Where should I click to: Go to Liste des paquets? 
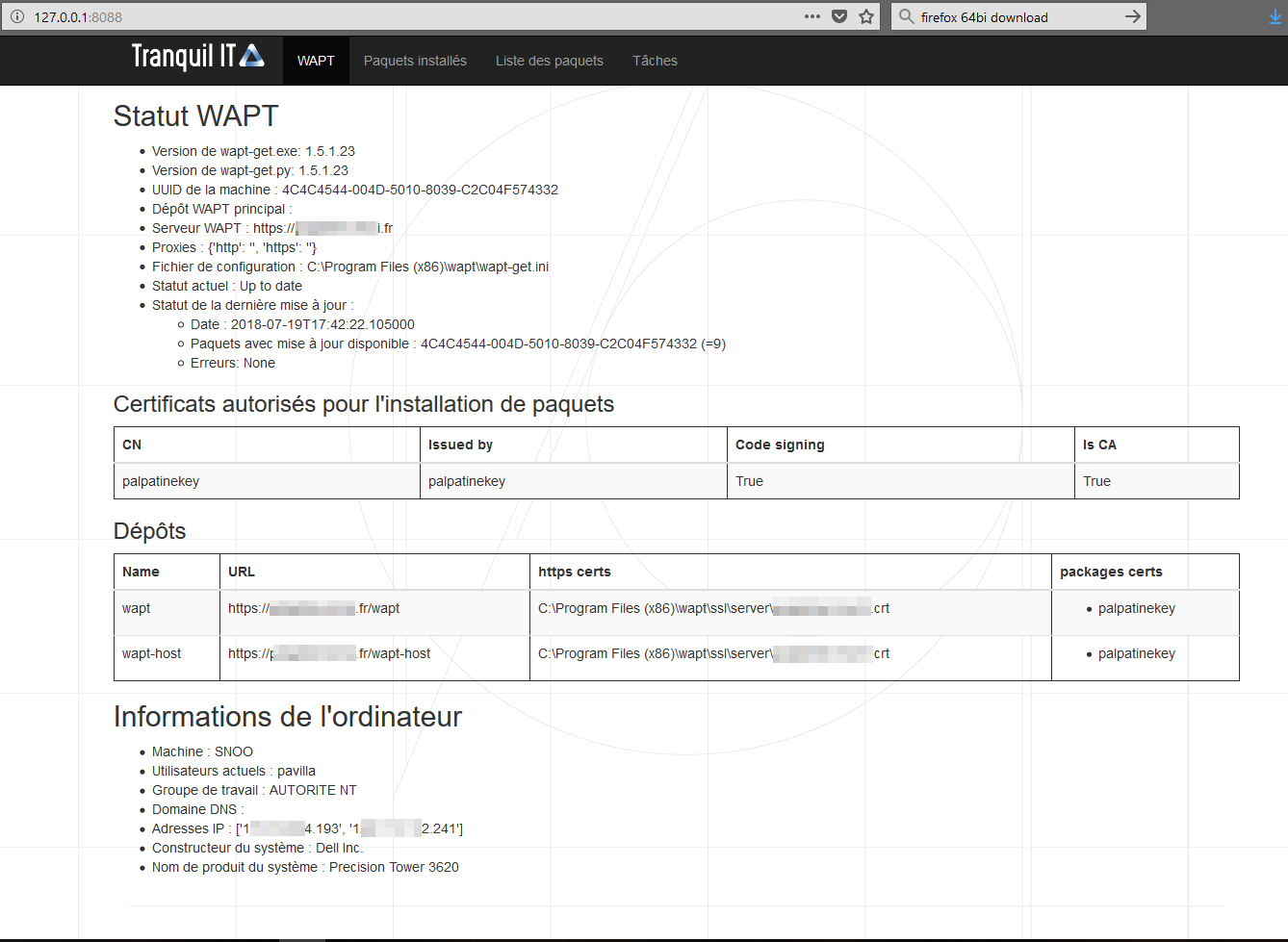click(x=550, y=61)
